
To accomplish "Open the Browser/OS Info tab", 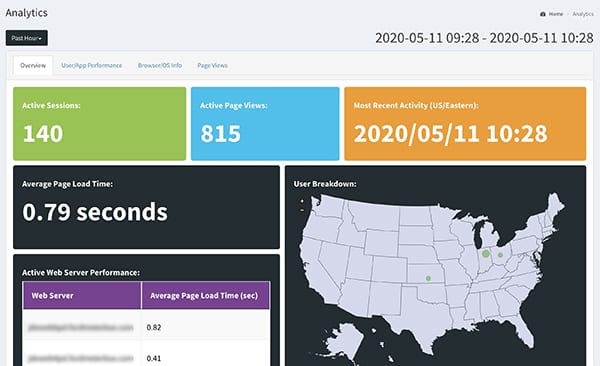I will tap(160, 65).
